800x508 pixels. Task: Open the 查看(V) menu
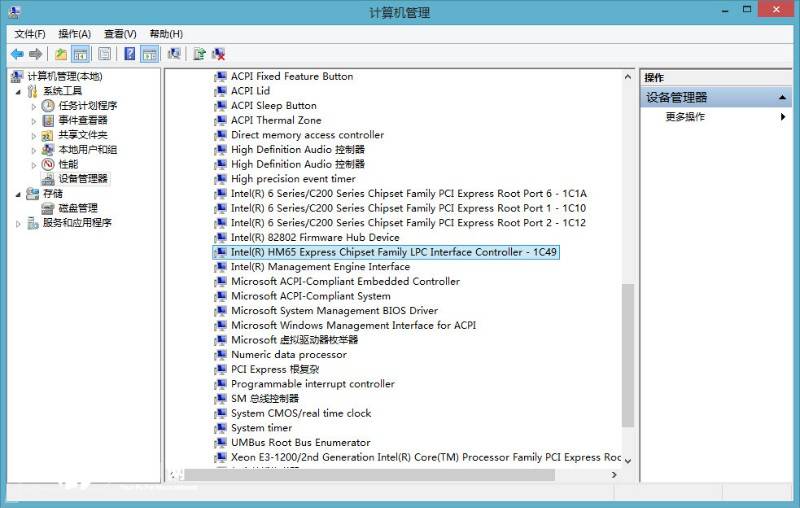[x=120, y=34]
